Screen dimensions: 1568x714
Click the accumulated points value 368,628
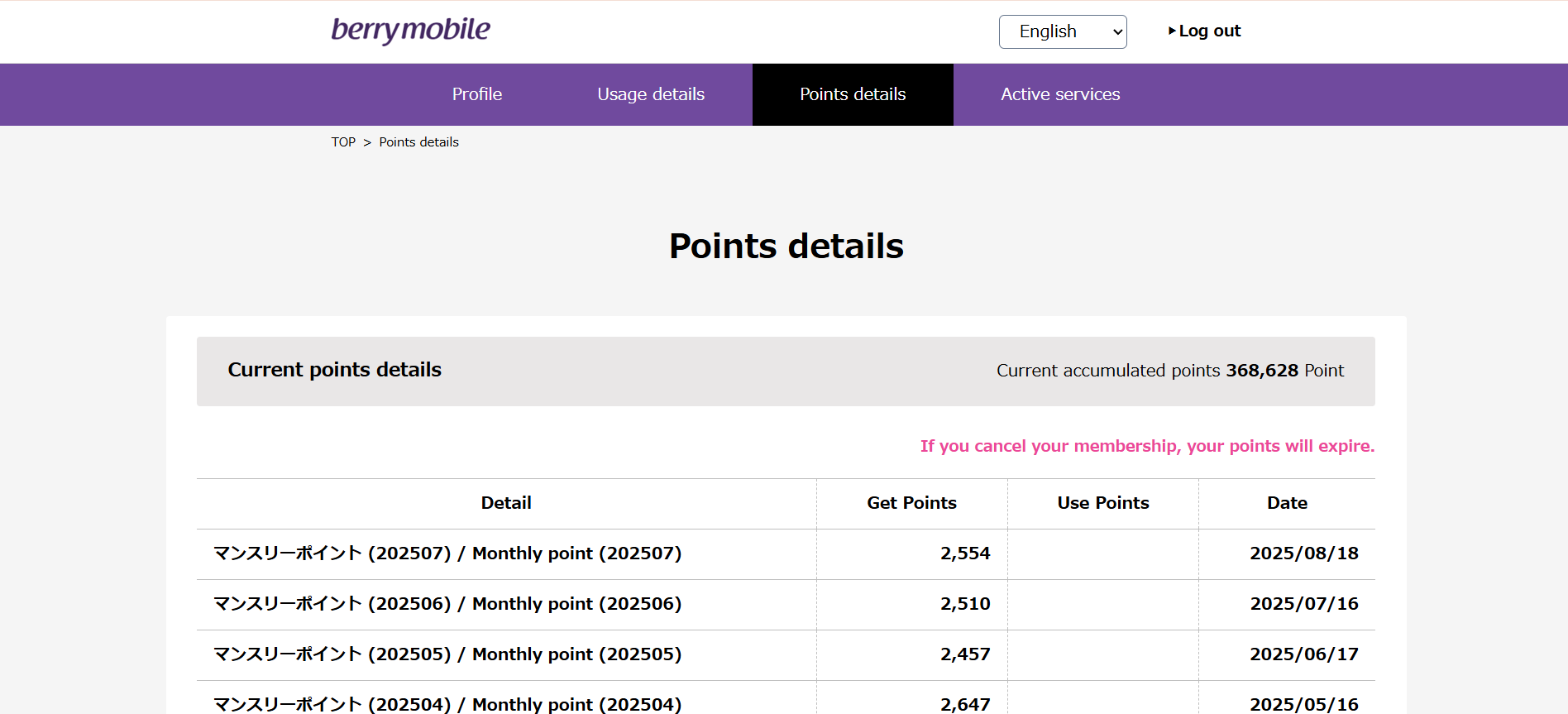(x=1262, y=371)
